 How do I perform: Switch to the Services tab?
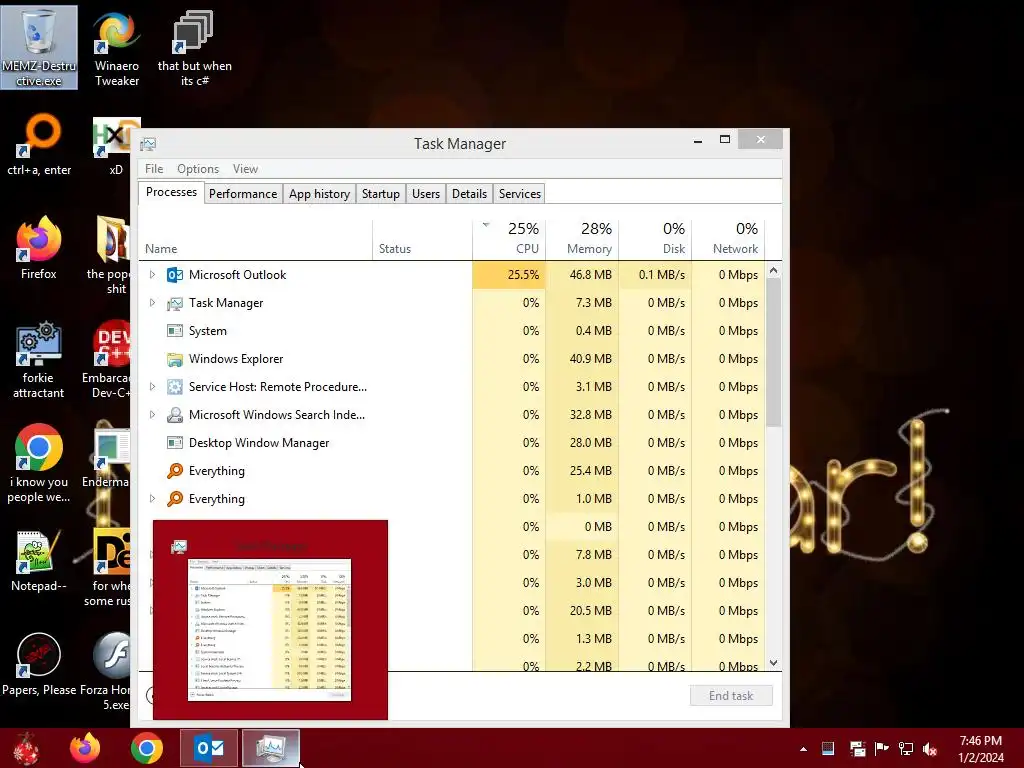click(520, 194)
